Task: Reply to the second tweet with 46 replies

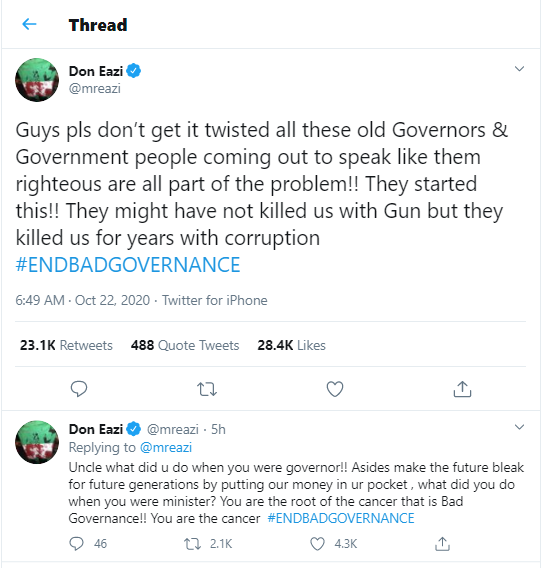Action: pos(76,544)
